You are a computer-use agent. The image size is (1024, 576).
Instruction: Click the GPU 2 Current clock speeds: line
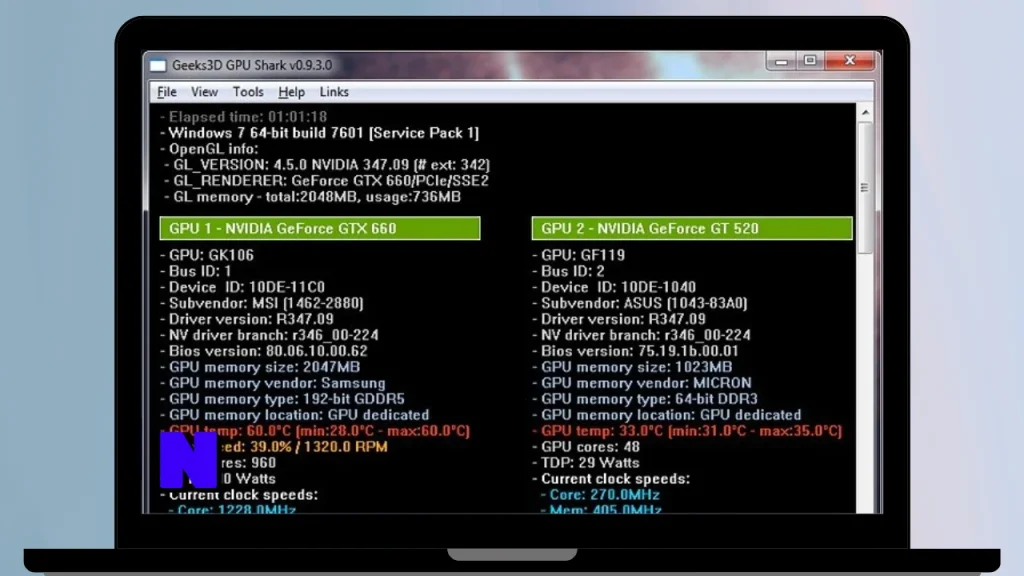pyautogui.click(x=611, y=479)
